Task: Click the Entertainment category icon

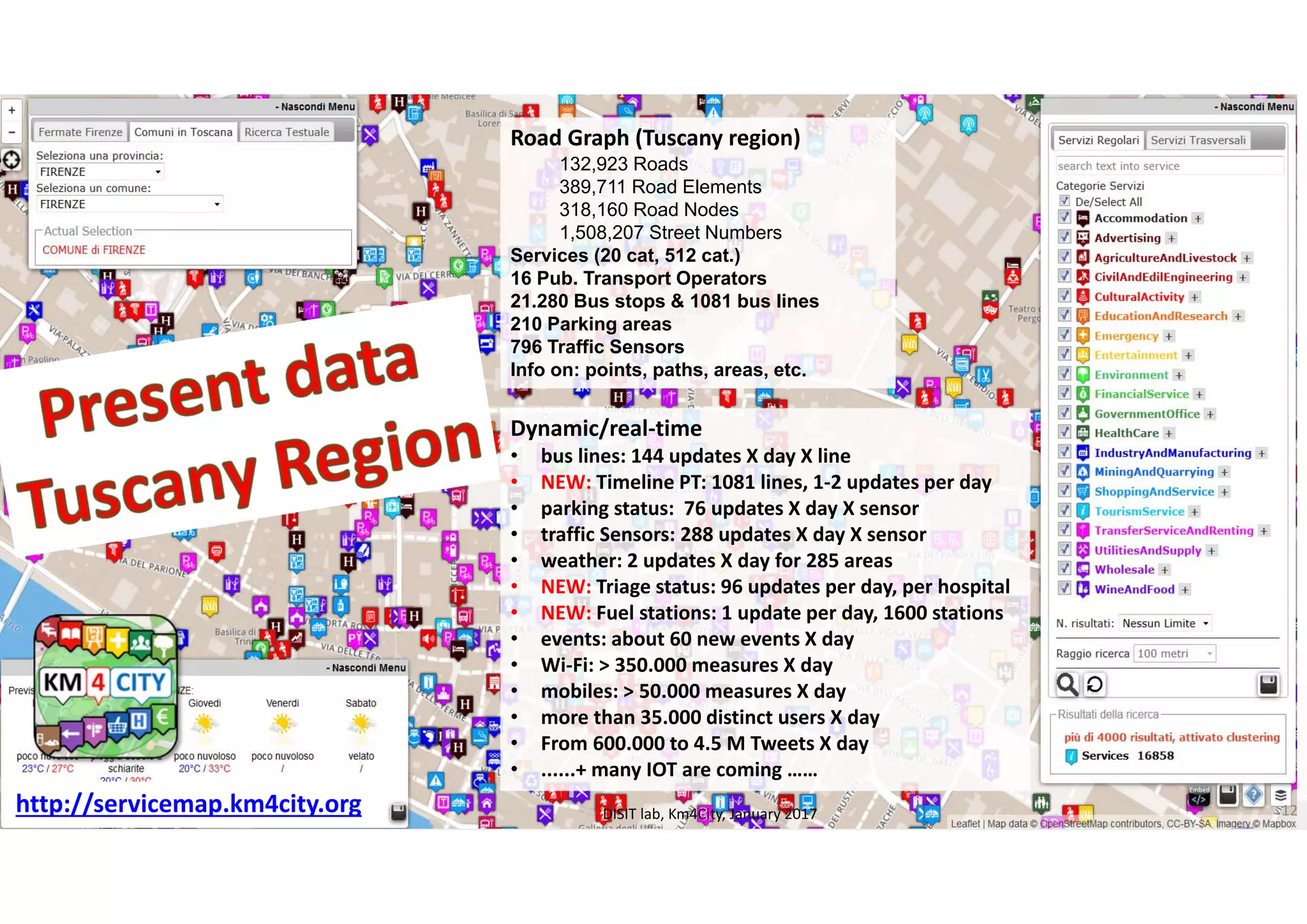Action: 1082,355
